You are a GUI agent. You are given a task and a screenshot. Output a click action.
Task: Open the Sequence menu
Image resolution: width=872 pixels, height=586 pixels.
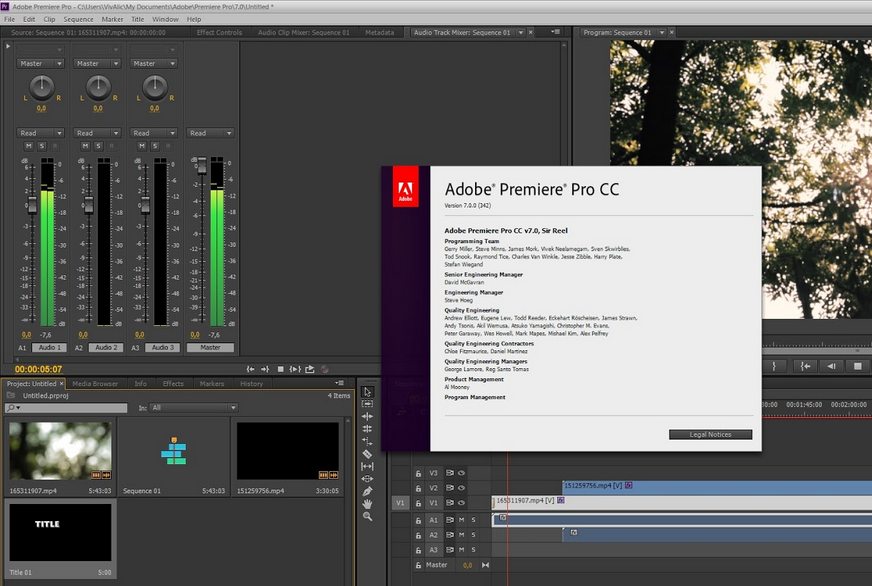click(x=78, y=19)
